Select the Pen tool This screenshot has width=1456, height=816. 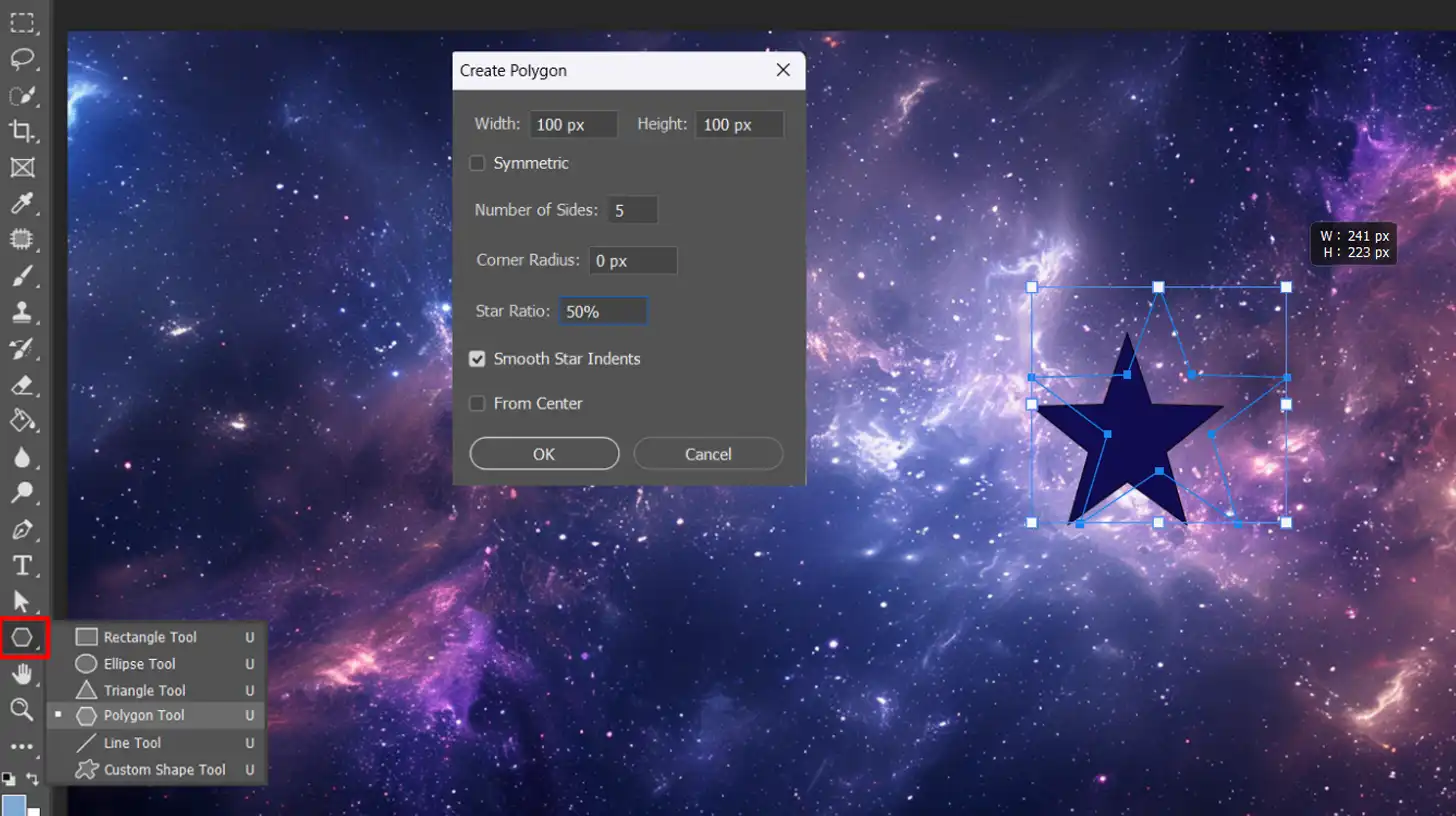coord(22,529)
